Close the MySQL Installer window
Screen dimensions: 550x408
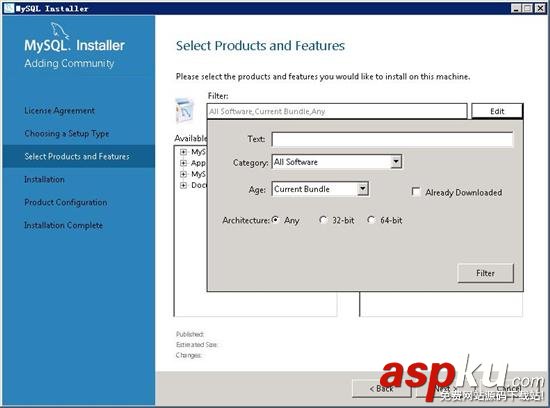tap(539, 8)
